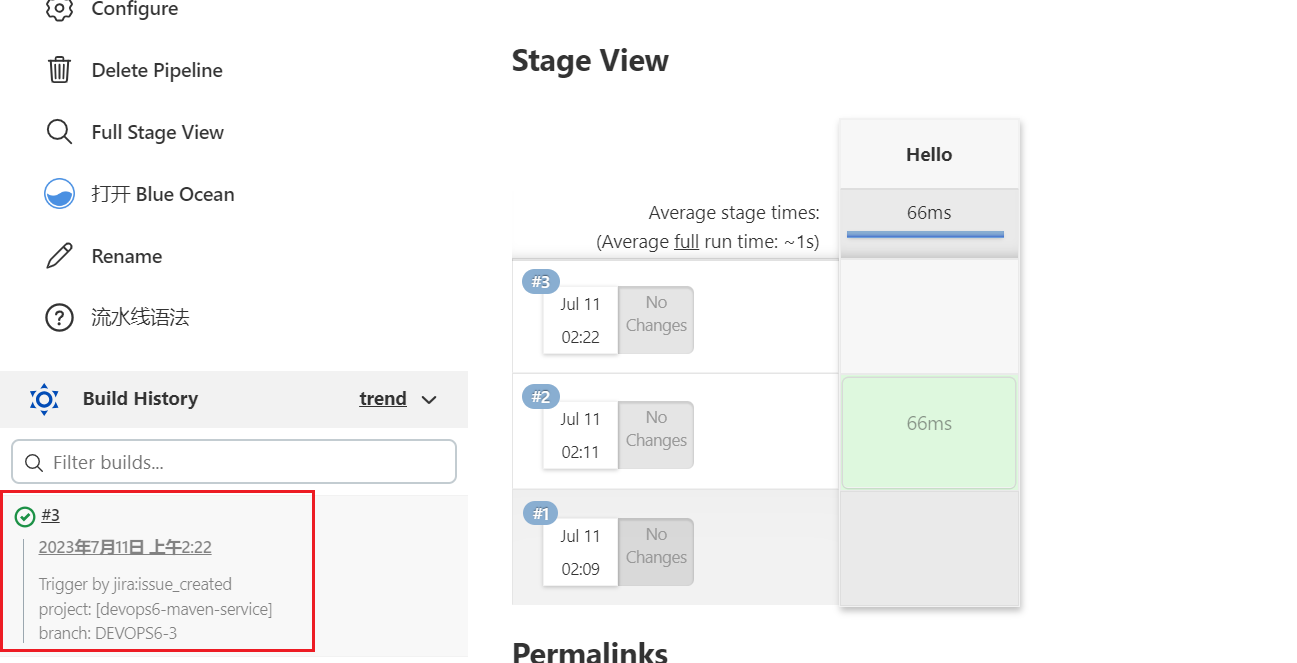Click the pipeline syntax question mark icon
The image size is (1297, 663).
59,318
